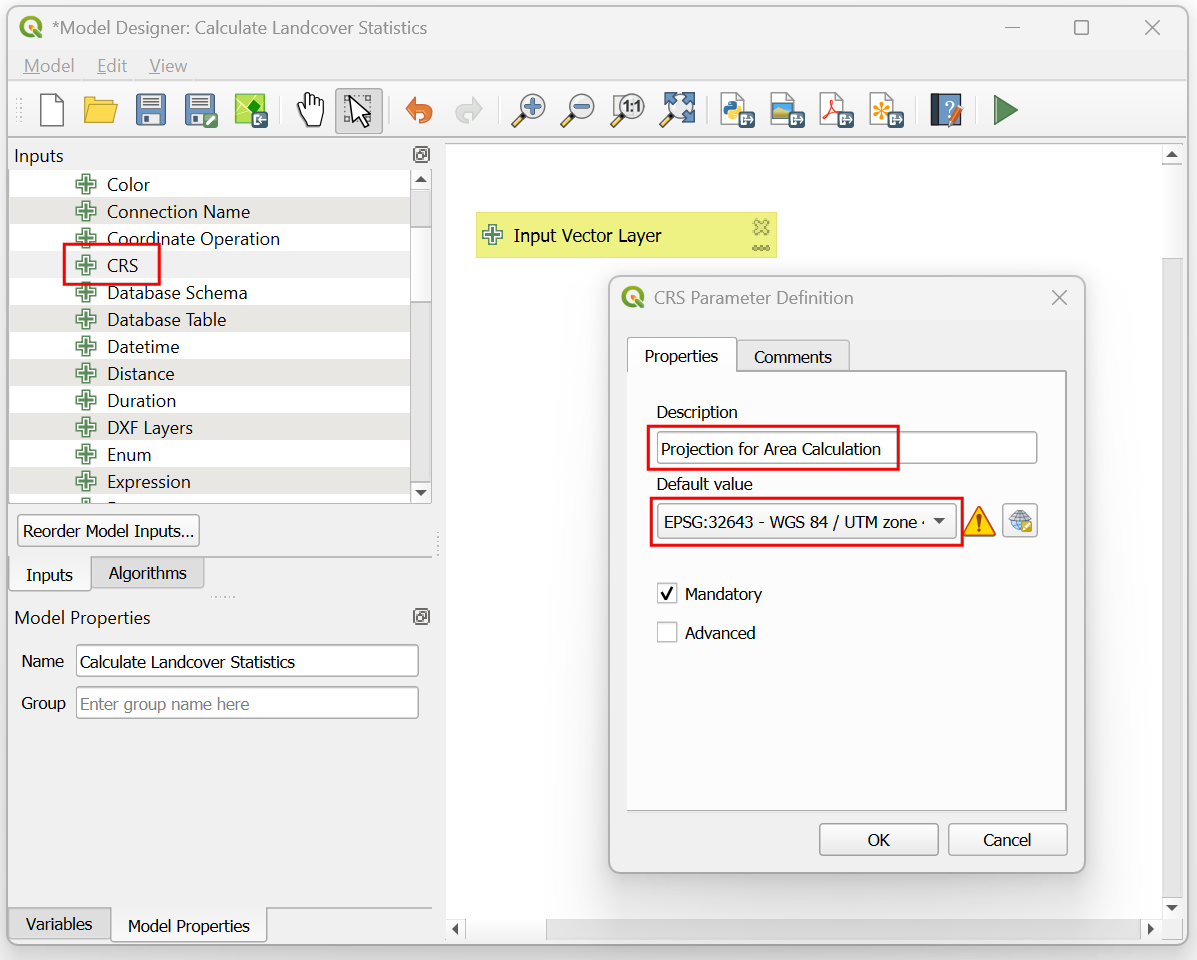Screen dimensions: 1197x960
Task: Uncheck the Mandatory checkbox
Action: pyautogui.click(x=667, y=594)
